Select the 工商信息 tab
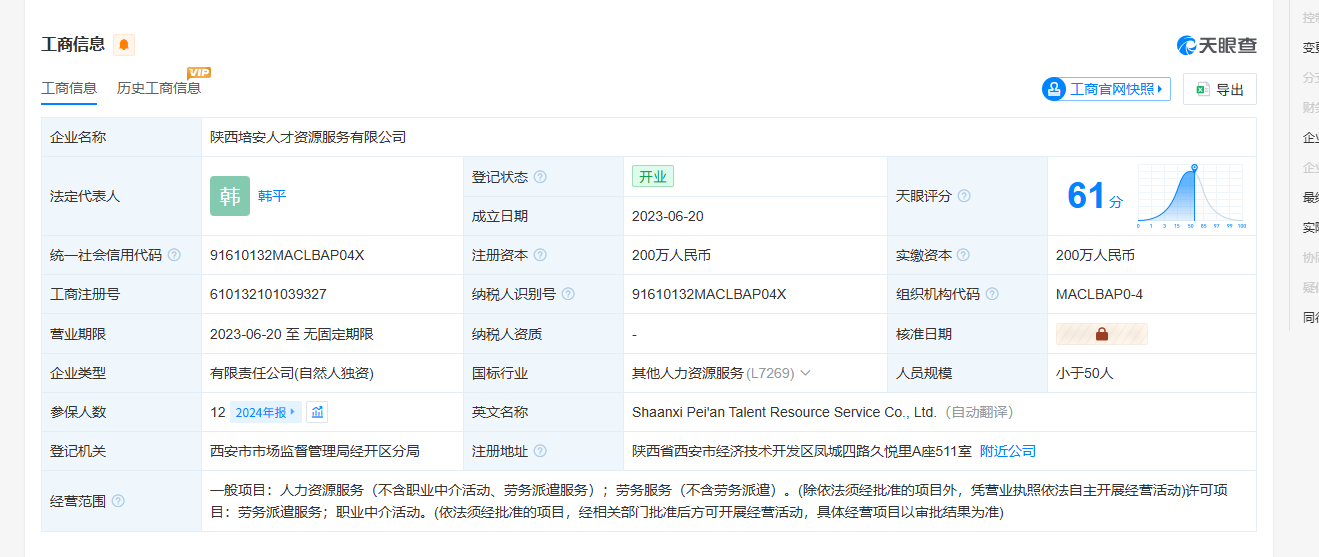The image size is (1319, 557). [x=69, y=88]
